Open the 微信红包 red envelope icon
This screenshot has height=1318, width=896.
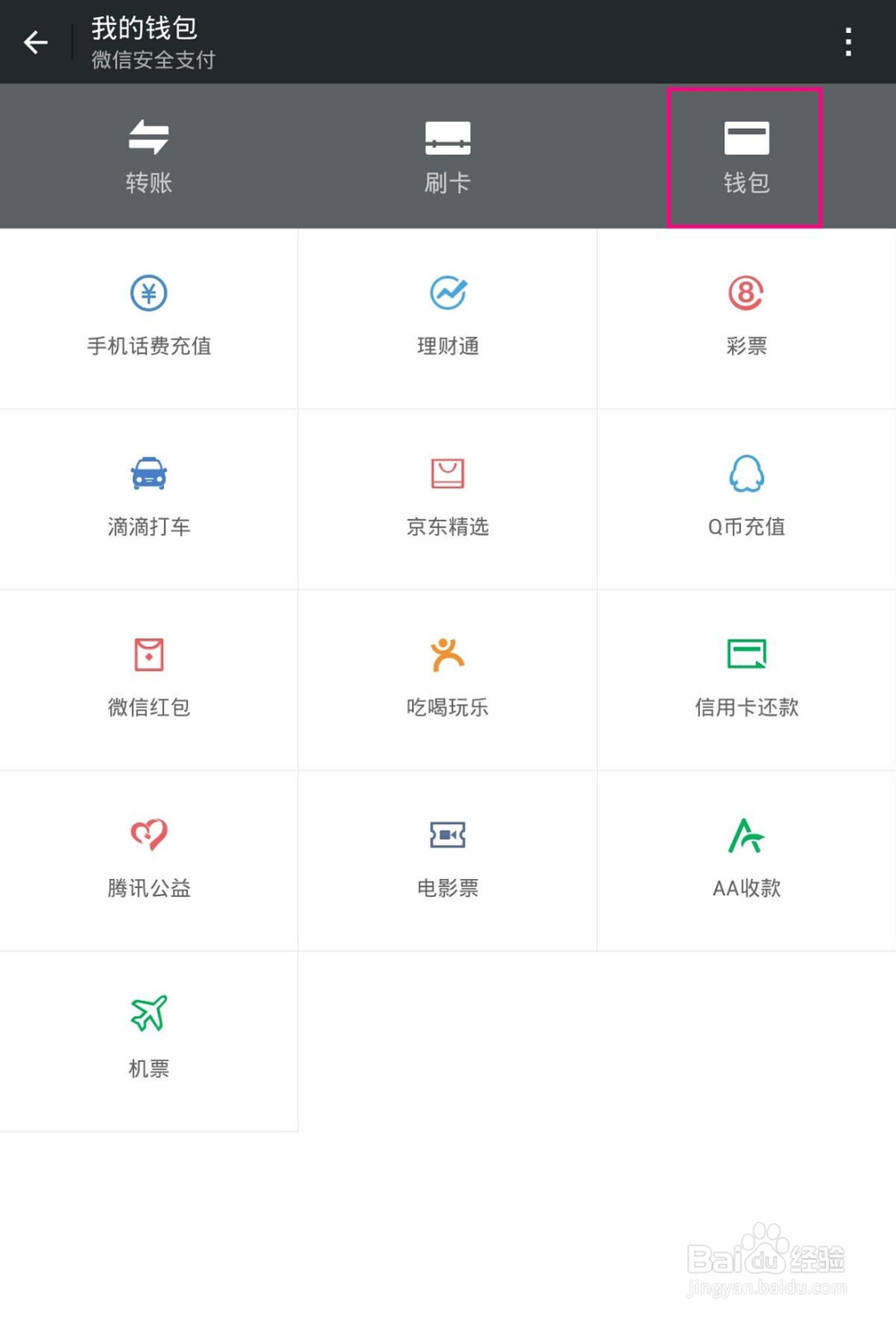[149, 654]
